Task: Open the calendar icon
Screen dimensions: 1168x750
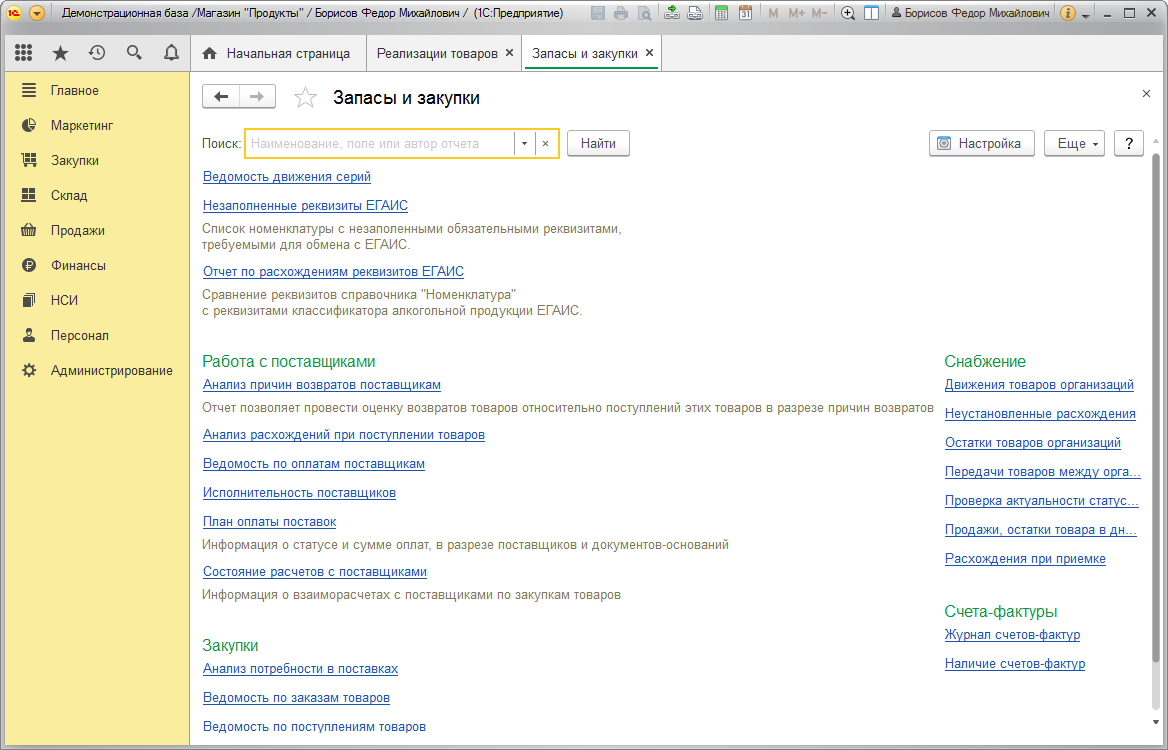Action: 745,13
